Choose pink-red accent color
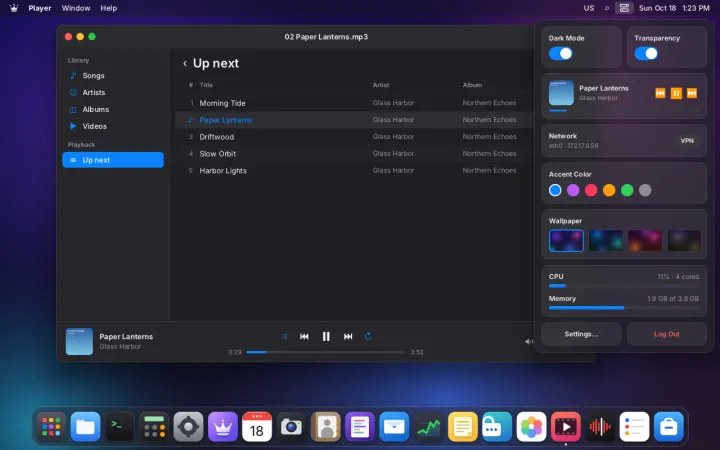 point(591,190)
